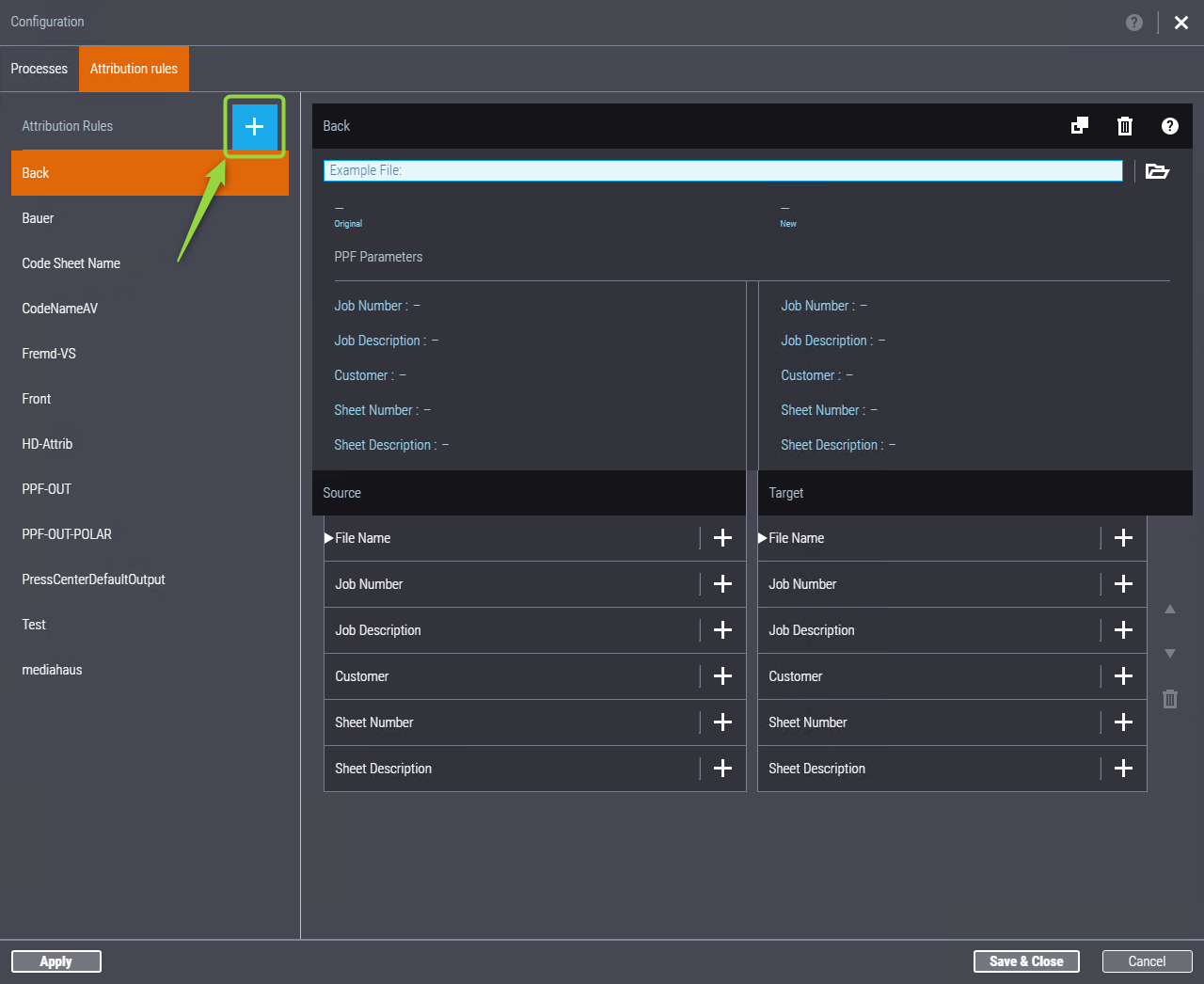Select the PPF-OUT-POLAR rule
Screen dimensions: 1204x984
click(x=67, y=534)
